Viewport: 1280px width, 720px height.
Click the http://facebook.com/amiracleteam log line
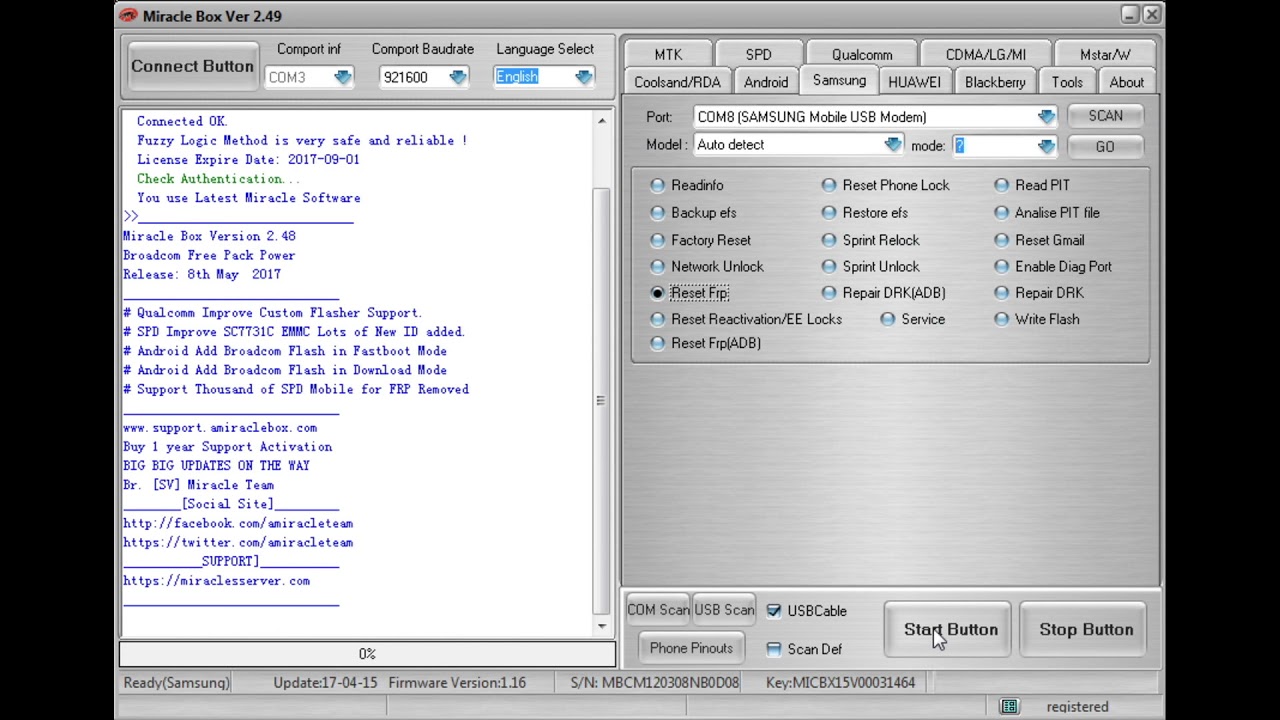[x=238, y=523]
